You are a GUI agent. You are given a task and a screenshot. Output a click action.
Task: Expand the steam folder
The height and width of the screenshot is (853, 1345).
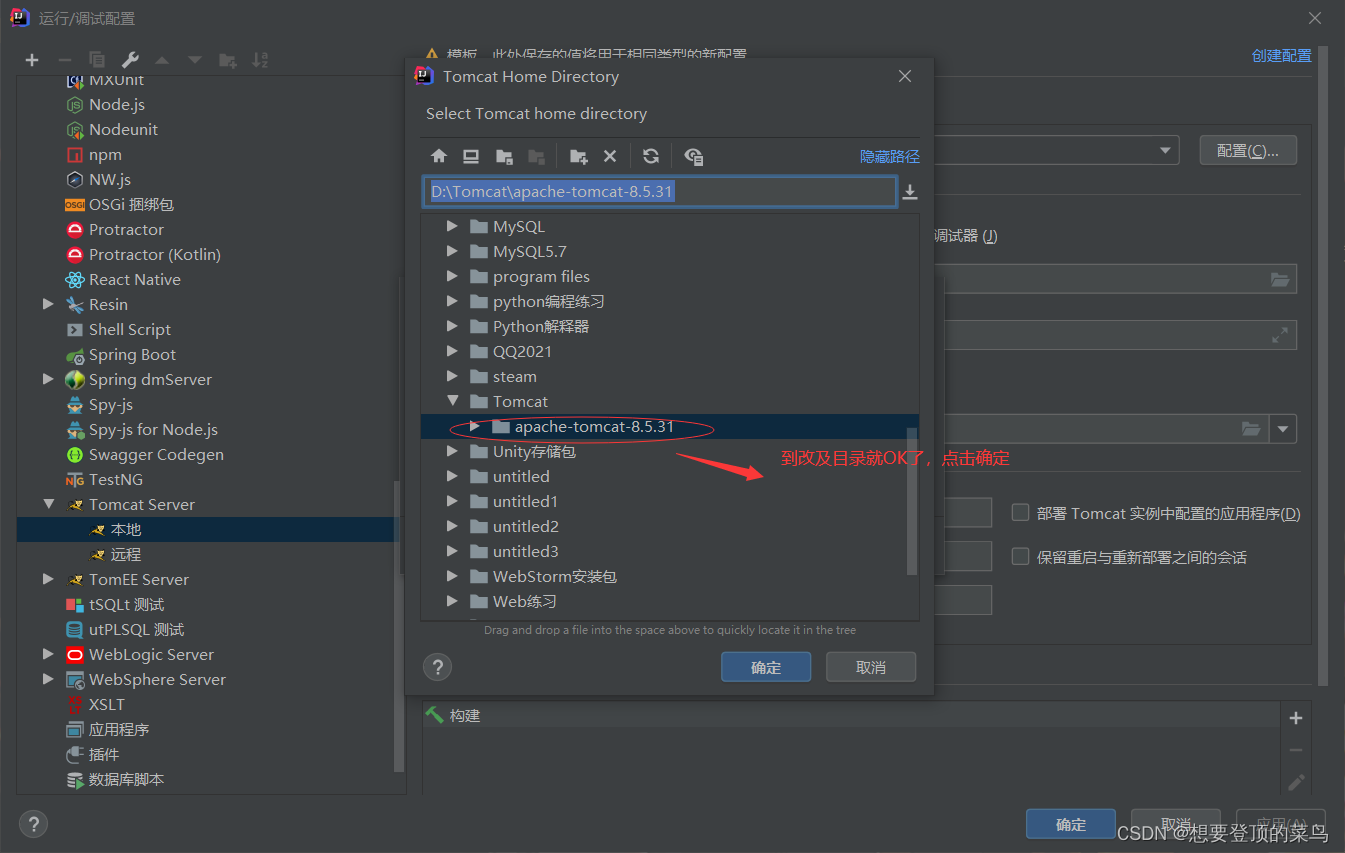pos(453,377)
